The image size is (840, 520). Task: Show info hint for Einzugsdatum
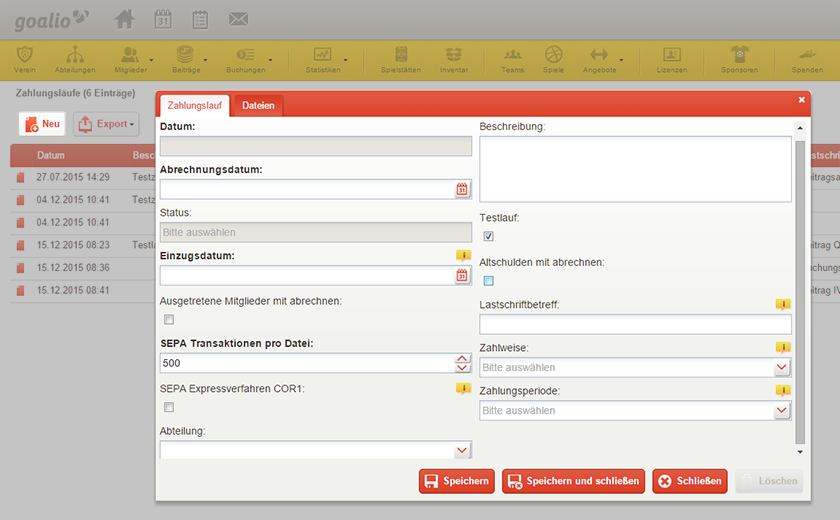tap(463, 255)
